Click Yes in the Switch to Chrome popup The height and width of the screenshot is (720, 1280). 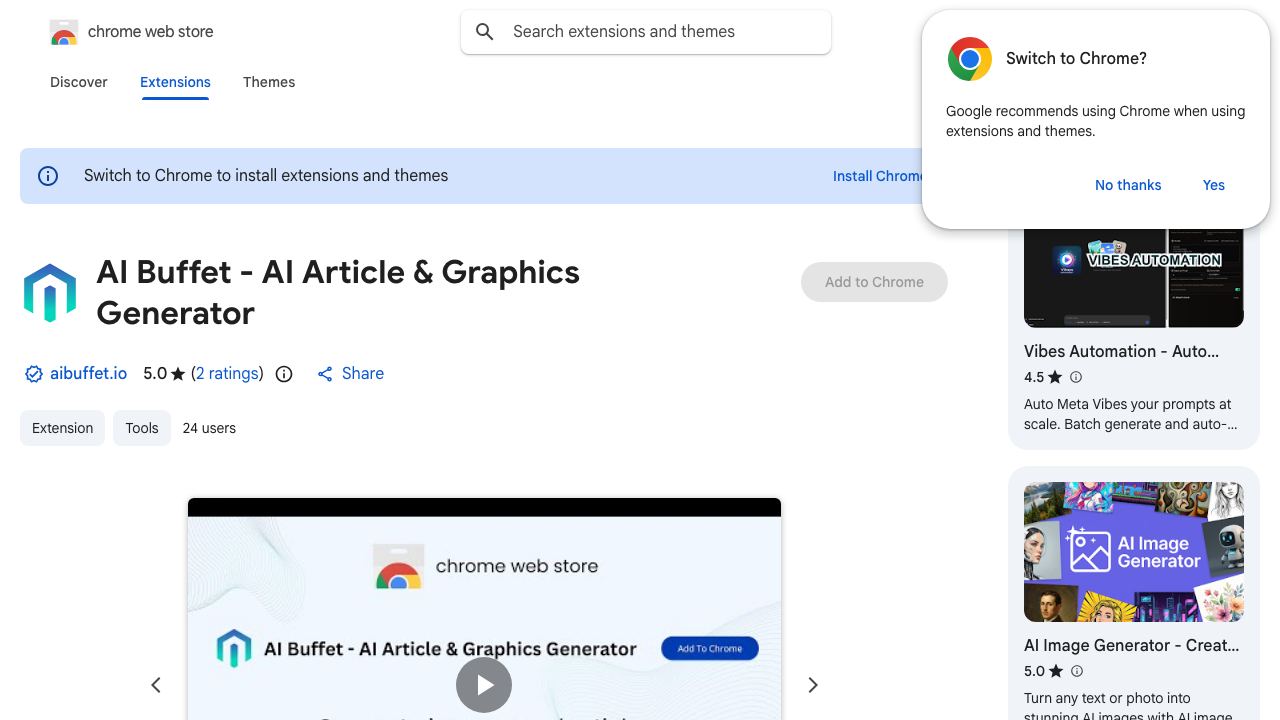point(1214,185)
